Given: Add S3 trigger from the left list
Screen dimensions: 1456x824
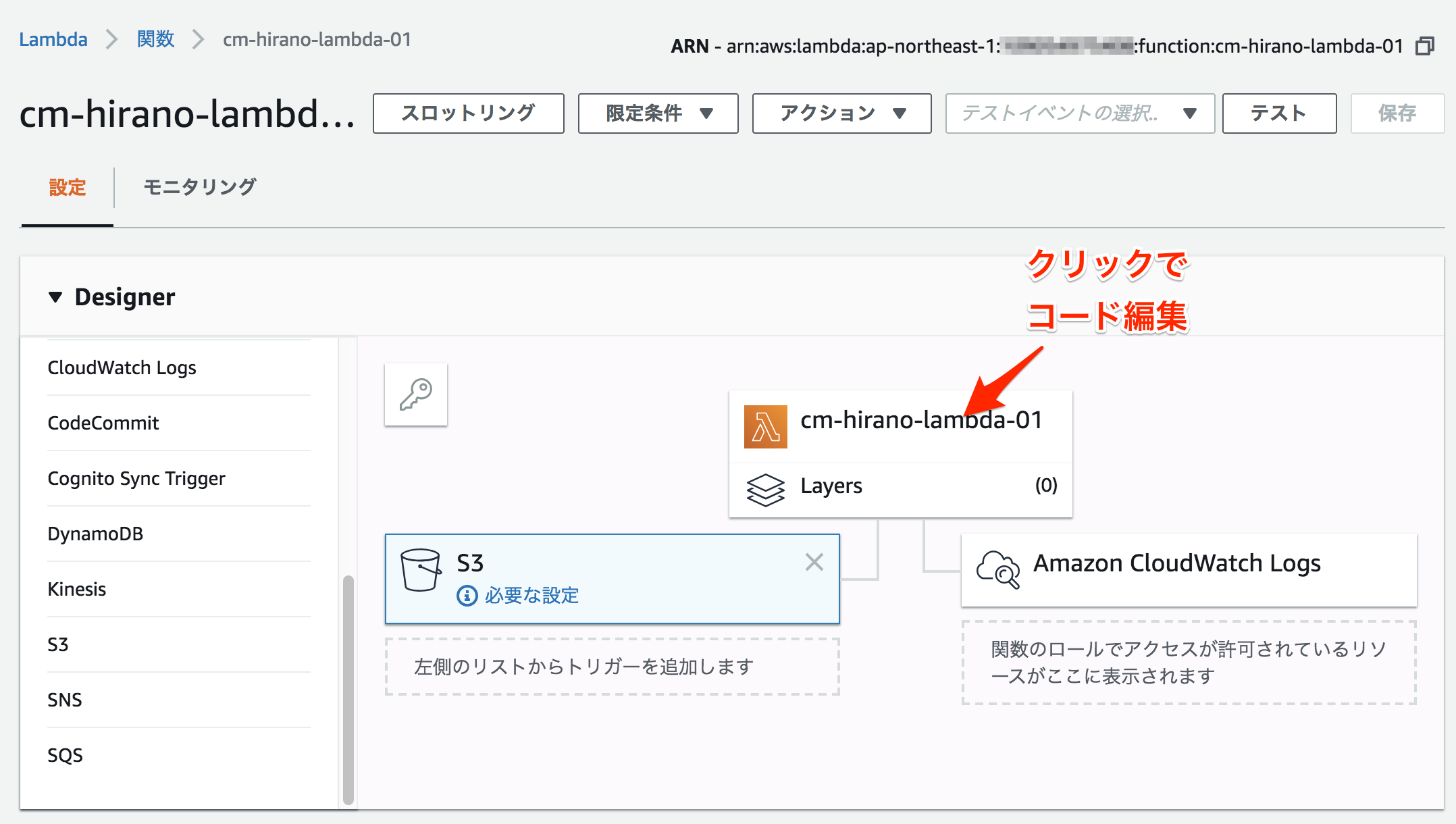Looking at the screenshot, I should coord(179,644).
